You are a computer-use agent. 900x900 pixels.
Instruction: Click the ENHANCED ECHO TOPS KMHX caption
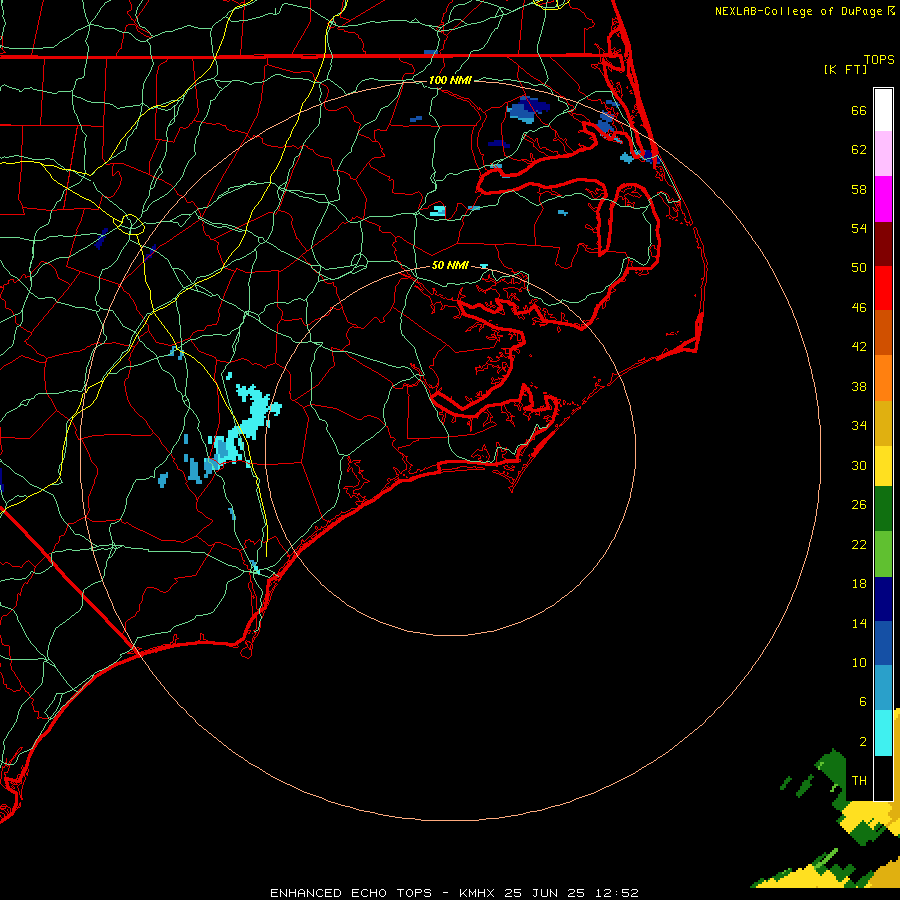click(x=454, y=893)
